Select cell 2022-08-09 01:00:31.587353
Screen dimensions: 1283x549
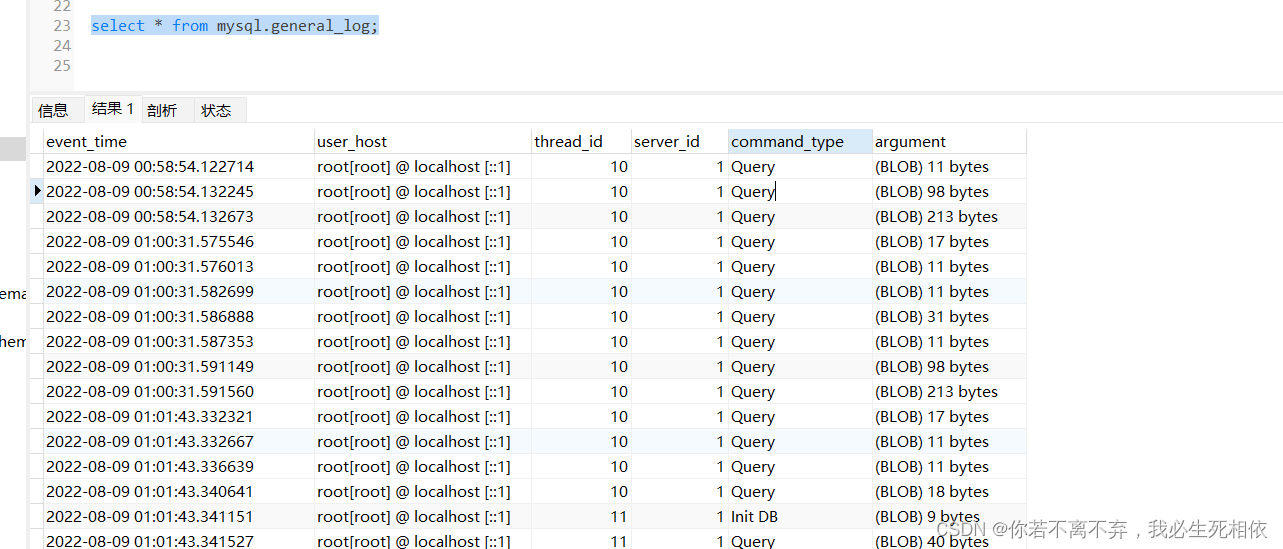pyautogui.click(x=179, y=341)
